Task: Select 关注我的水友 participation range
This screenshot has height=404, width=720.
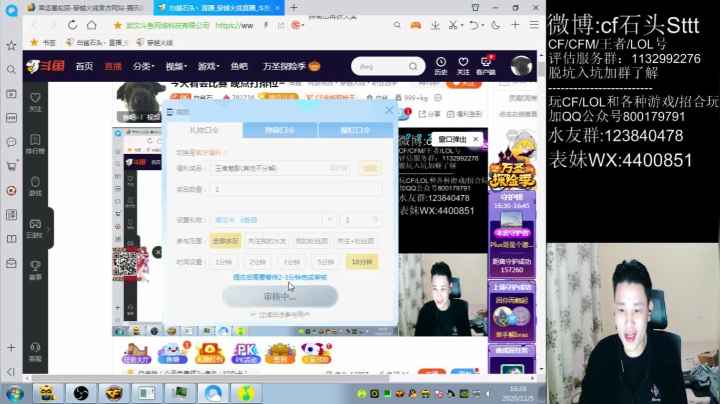Action: pyautogui.click(x=267, y=241)
